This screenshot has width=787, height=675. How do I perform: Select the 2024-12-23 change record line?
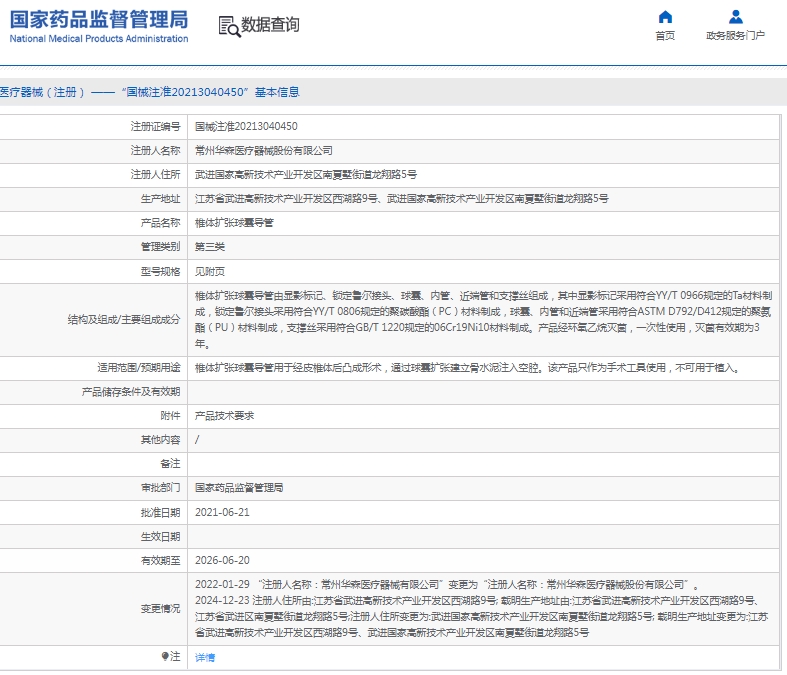click(x=481, y=617)
